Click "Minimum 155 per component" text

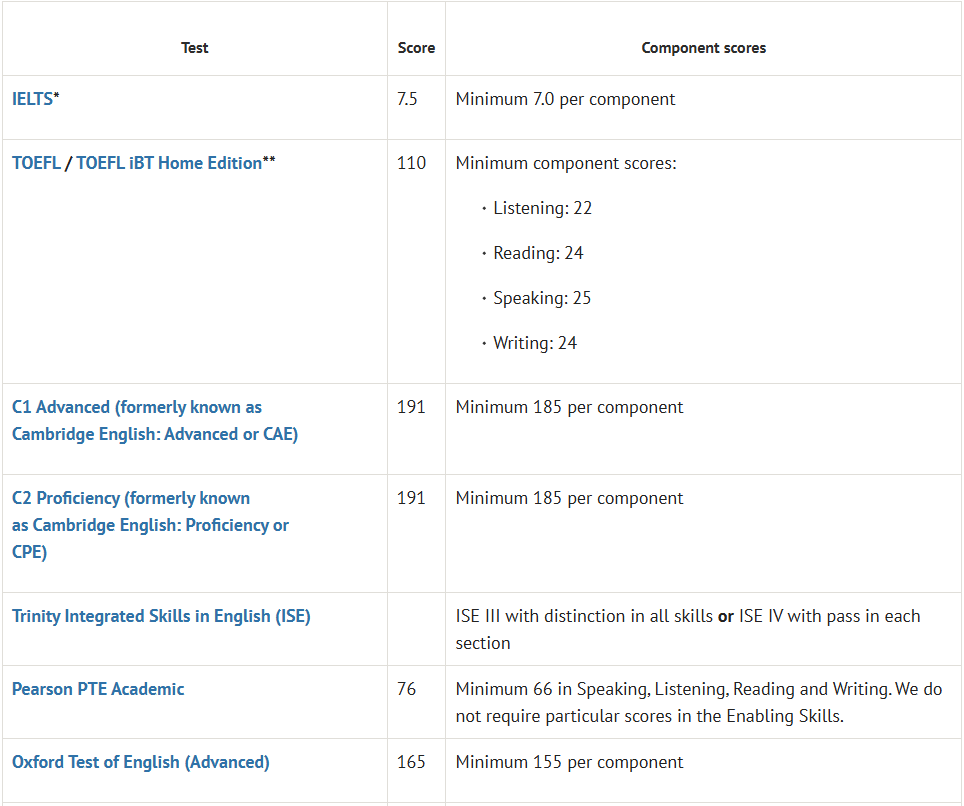click(x=569, y=762)
